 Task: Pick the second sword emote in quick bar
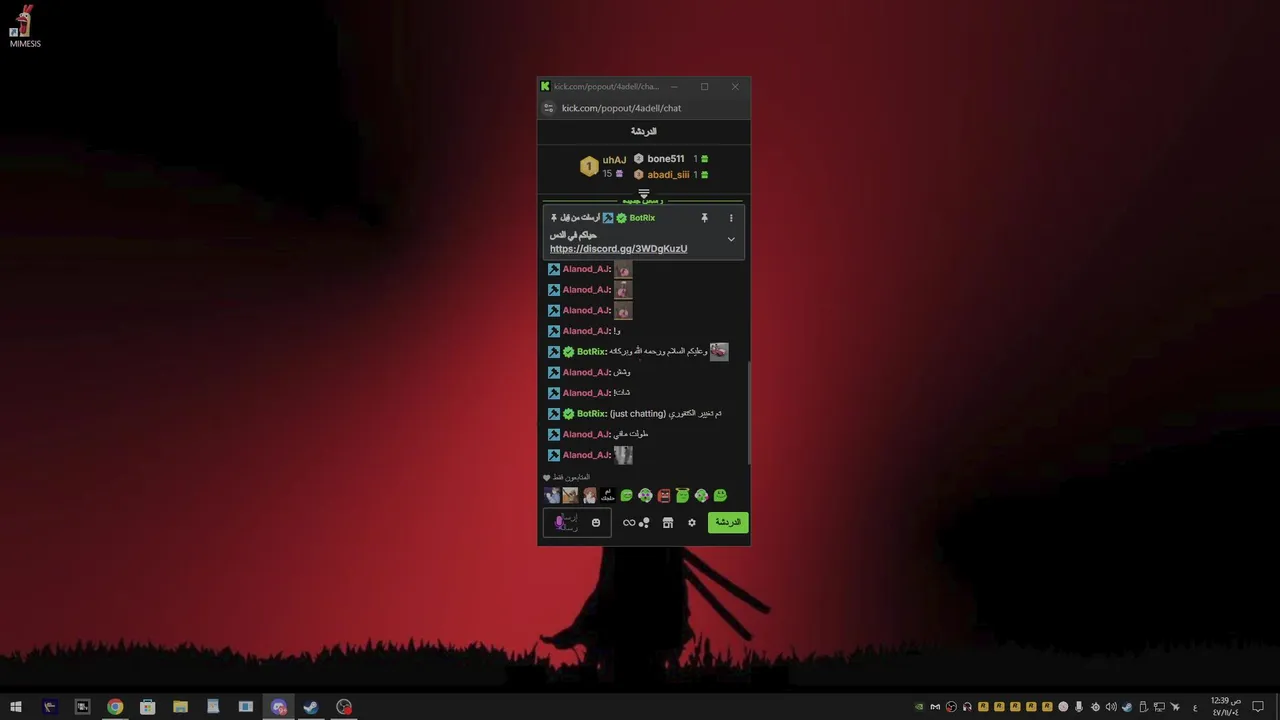tap(570, 495)
